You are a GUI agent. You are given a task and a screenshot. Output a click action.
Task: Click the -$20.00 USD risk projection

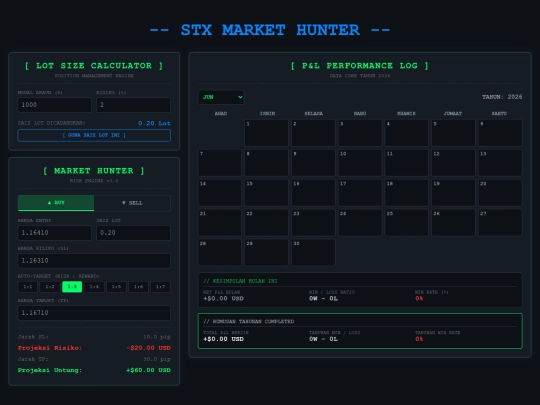pyautogui.click(x=148, y=348)
